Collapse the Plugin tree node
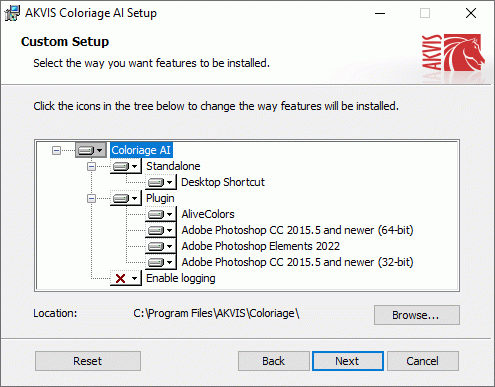495x387 pixels. pyautogui.click(x=91, y=199)
